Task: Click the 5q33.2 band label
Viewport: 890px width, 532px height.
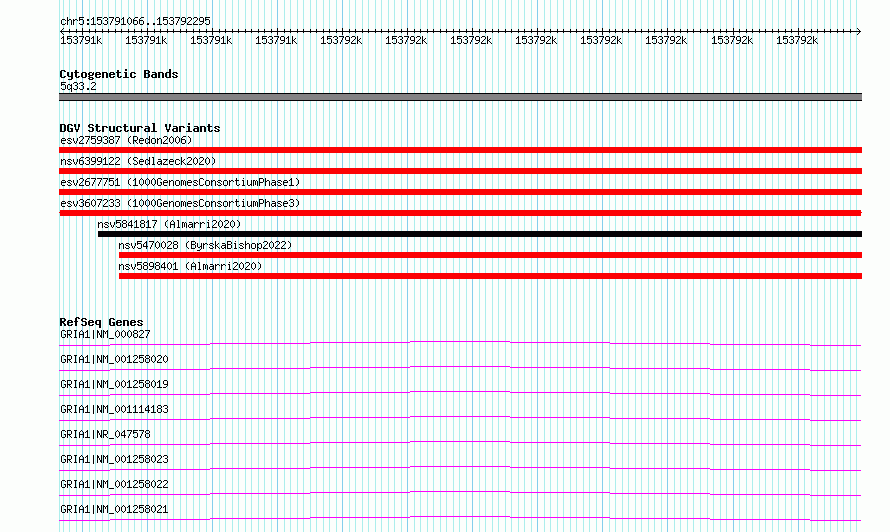Action: click(78, 86)
